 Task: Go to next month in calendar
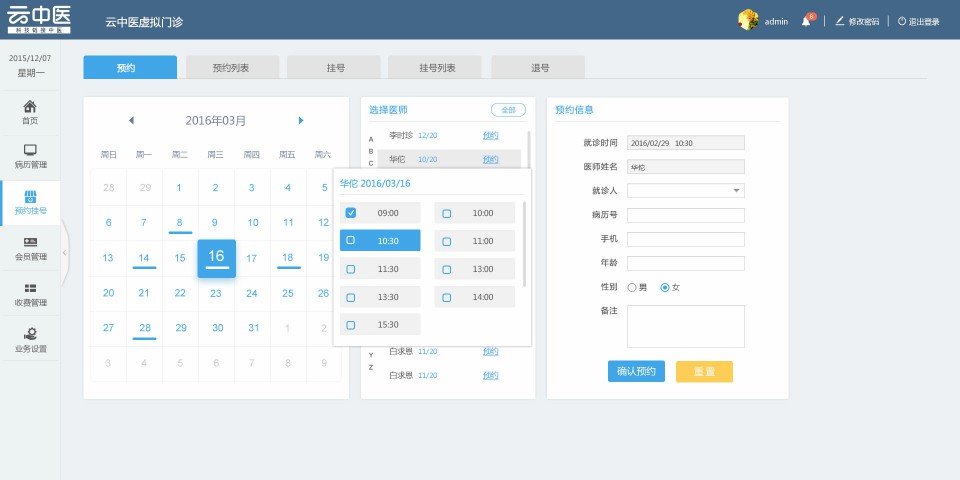(x=301, y=121)
